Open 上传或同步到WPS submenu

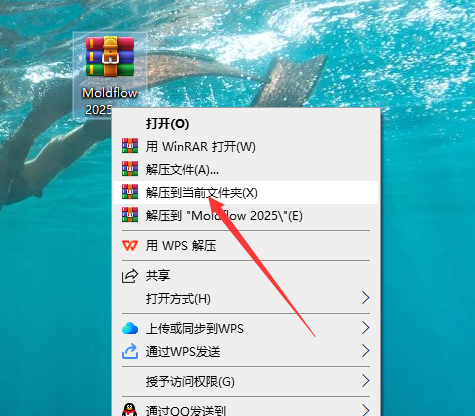pyautogui.click(x=246, y=328)
